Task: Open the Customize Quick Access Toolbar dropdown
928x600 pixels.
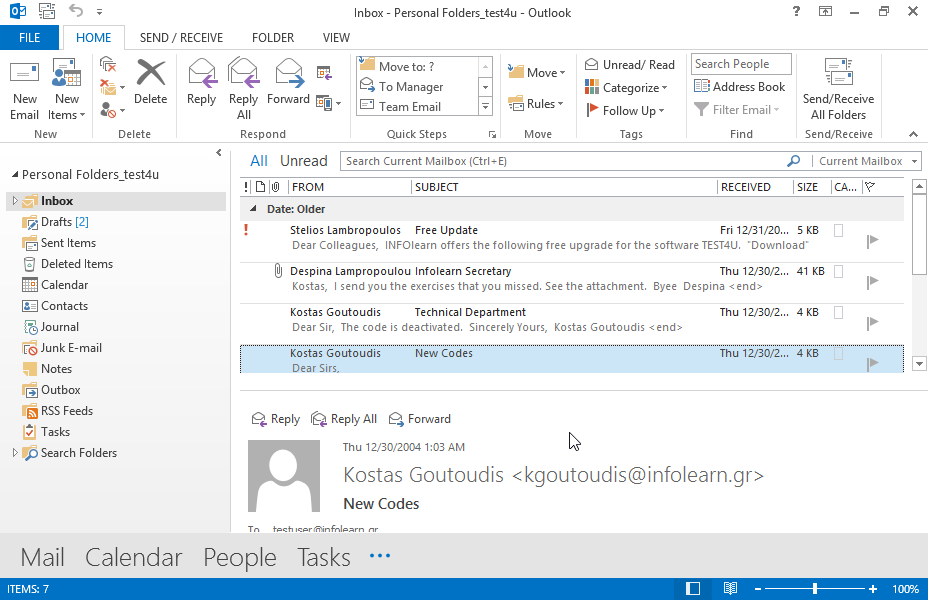Action: (99, 12)
